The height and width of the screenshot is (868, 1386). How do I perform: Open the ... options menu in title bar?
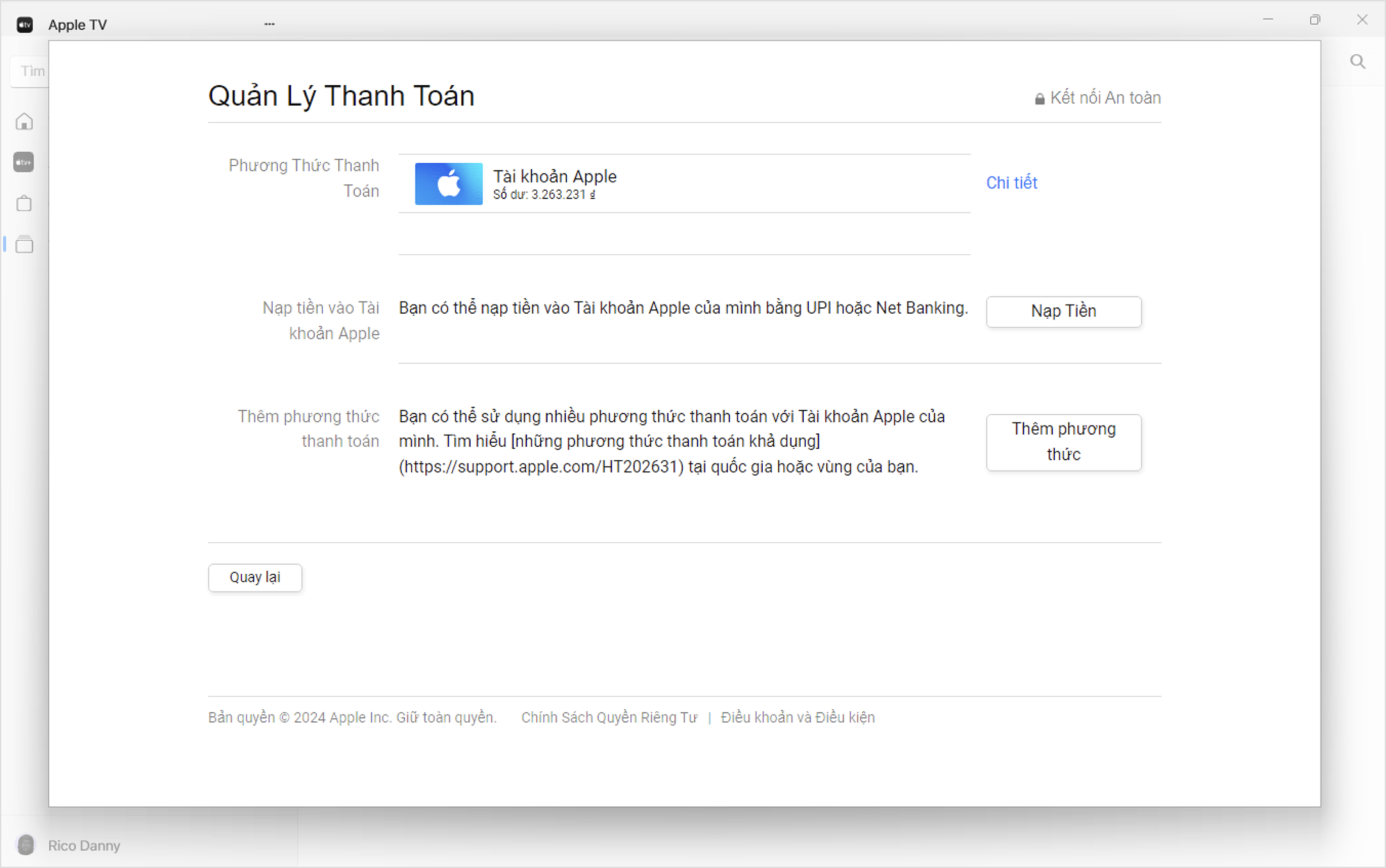pyautogui.click(x=268, y=23)
